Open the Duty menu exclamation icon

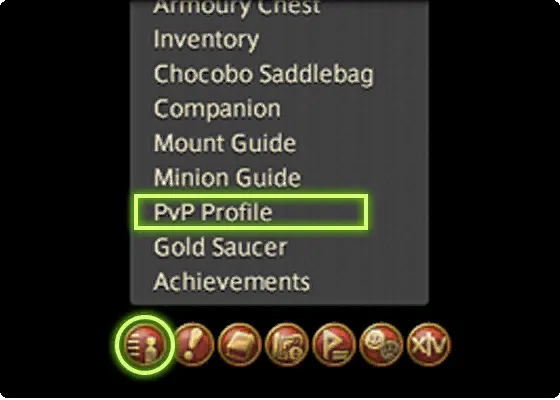[194, 345]
